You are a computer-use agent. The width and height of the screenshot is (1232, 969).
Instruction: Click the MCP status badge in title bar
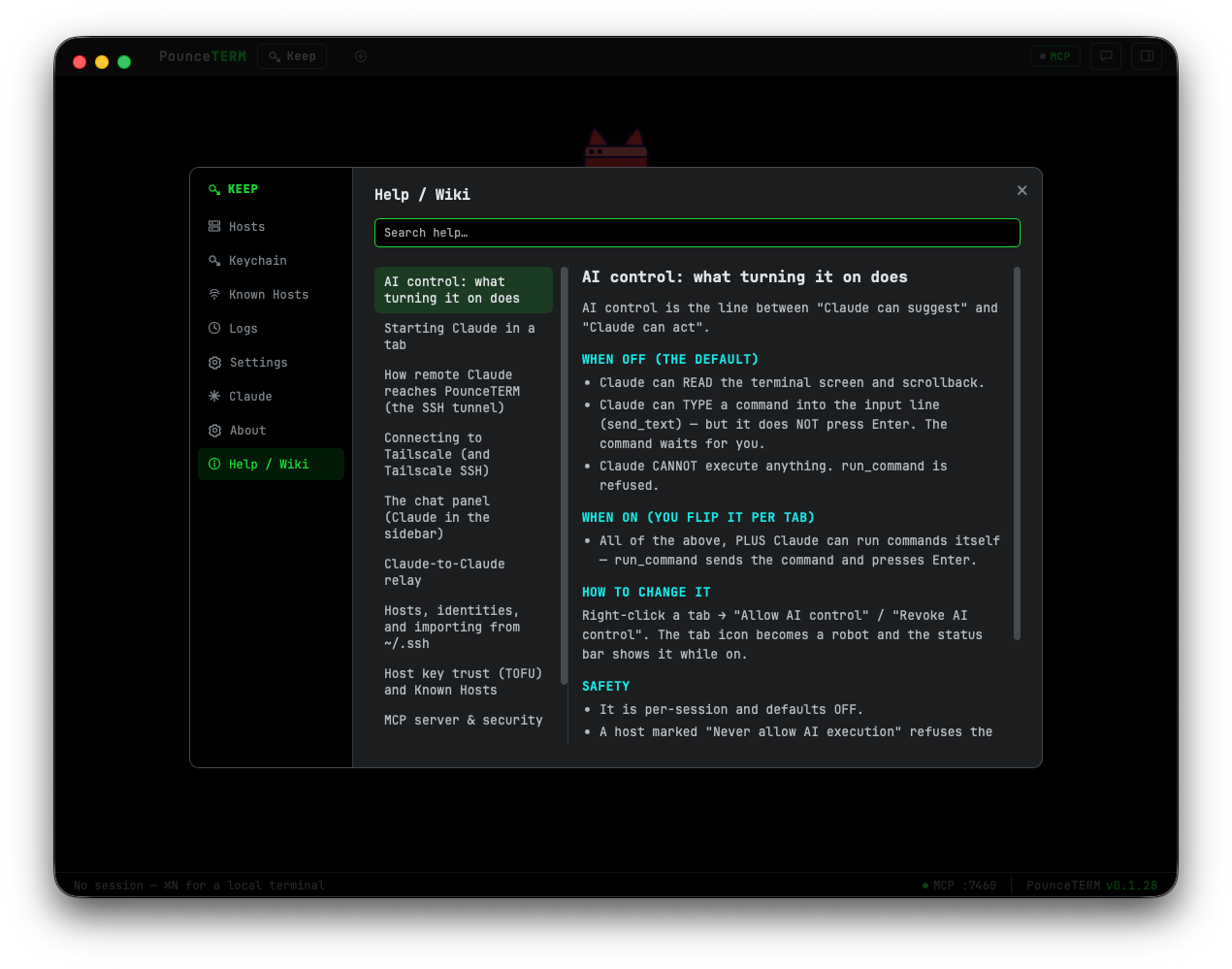[1055, 56]
